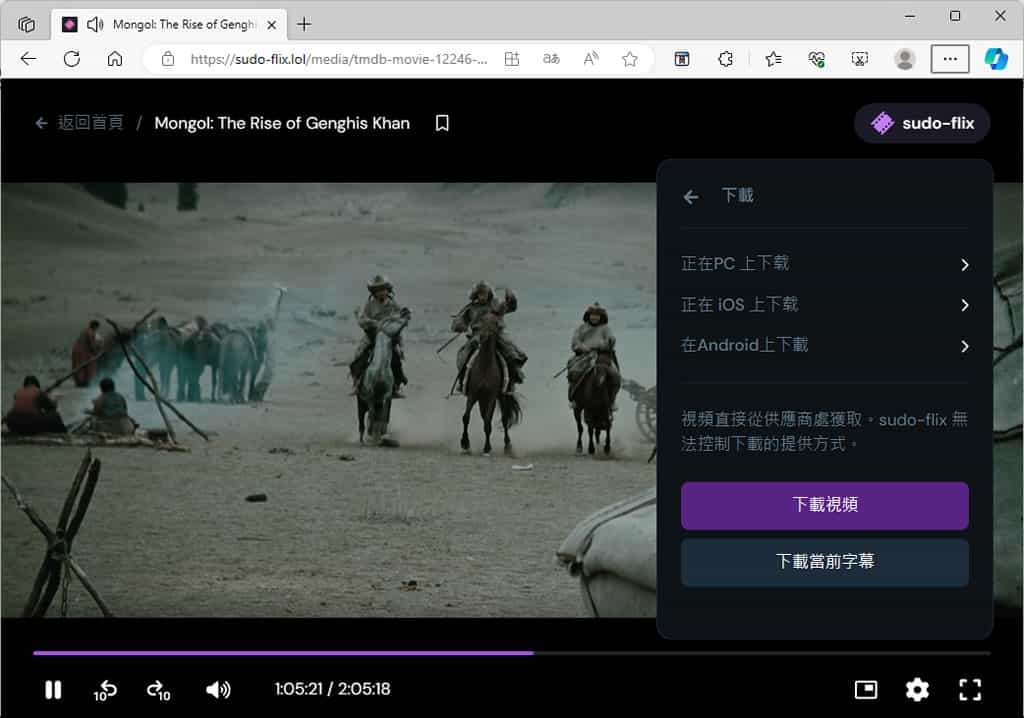Open the Favorites list icon
1024x718 pixels.
[773, 59]
